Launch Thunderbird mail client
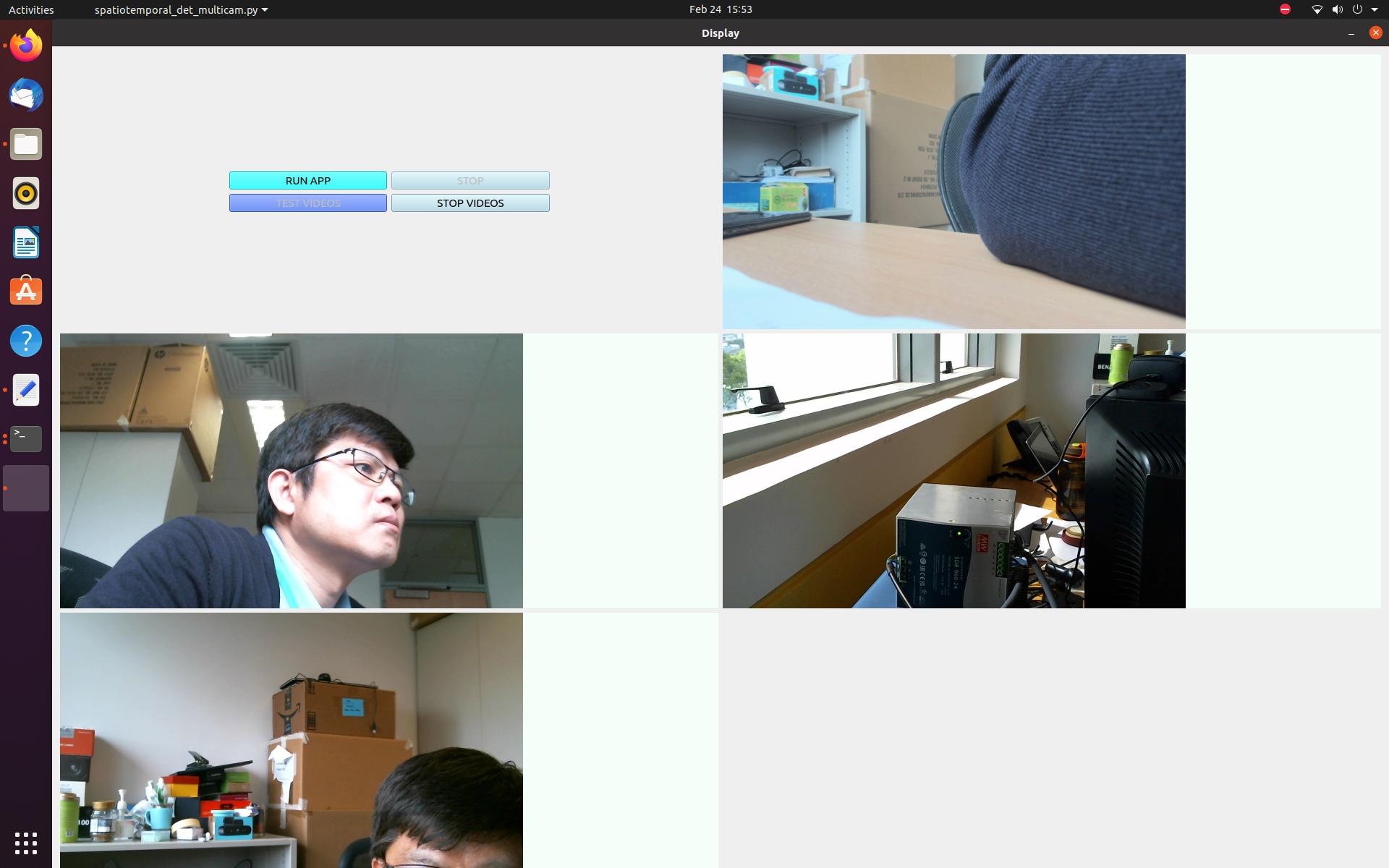Image resolution: width=1389 pixels, height=868 pixels. point(26,95)
